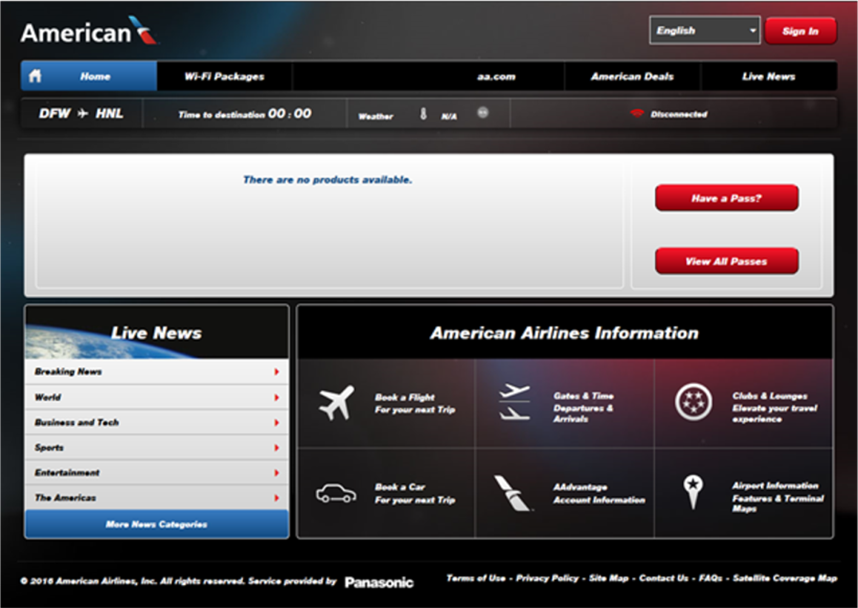The height and width of the screenshot is (608, 858).
Task: Click the American Airlines logo
Action: (x=89, y=31)
